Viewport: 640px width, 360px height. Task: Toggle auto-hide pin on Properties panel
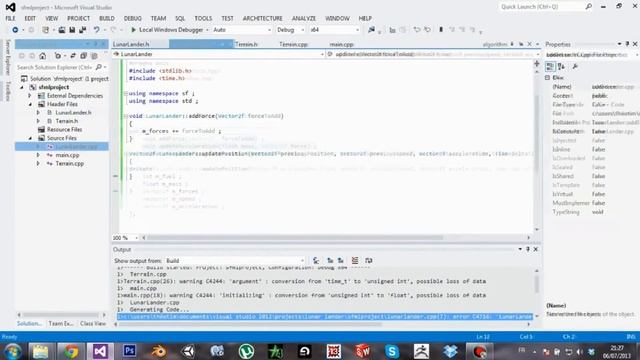pos(627,44)
